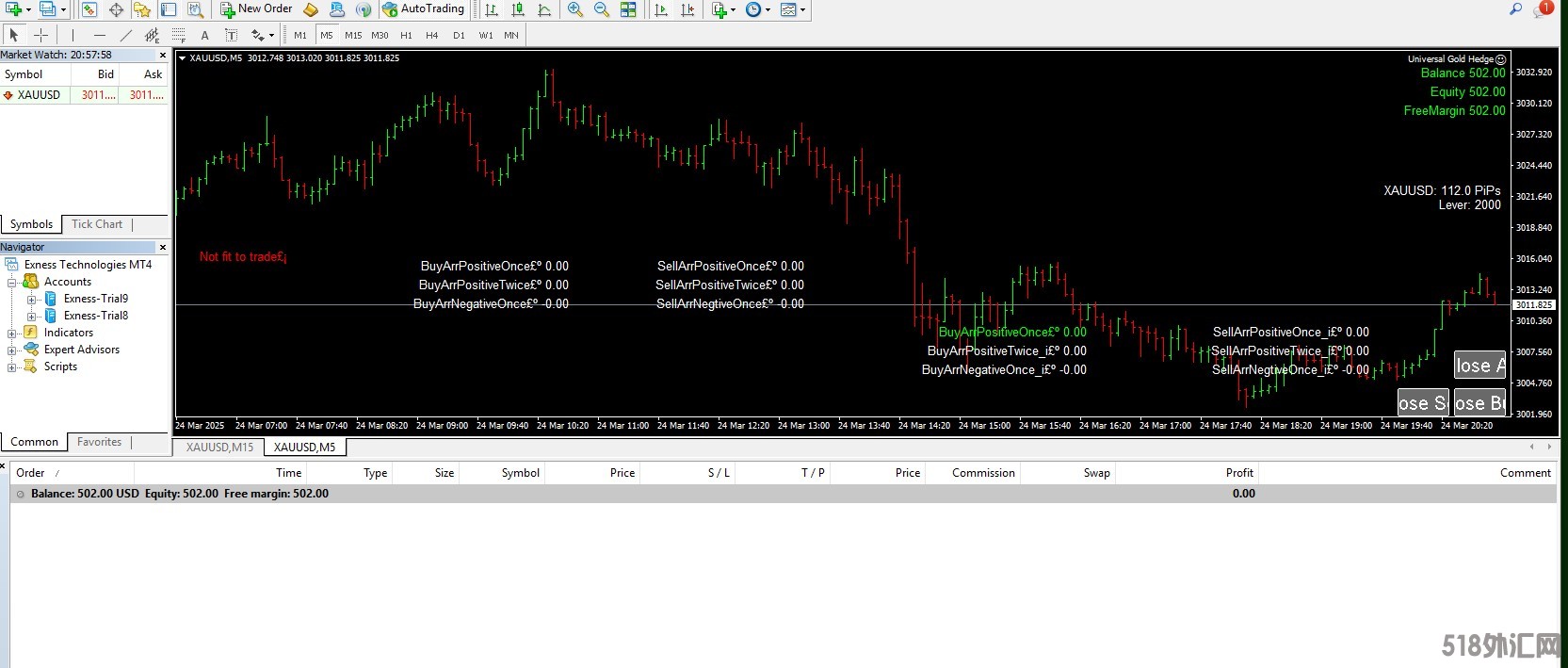Select the Fibonacci retracement tool
The width and height of the screenshot is (1568, 668).
[x=178, y=35]
